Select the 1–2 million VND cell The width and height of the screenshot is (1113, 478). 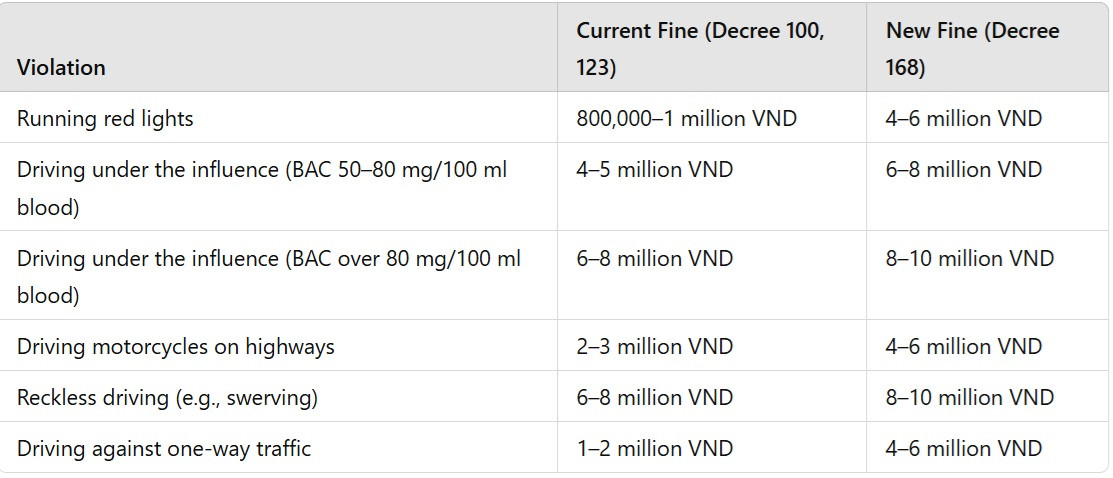(654, 449)
